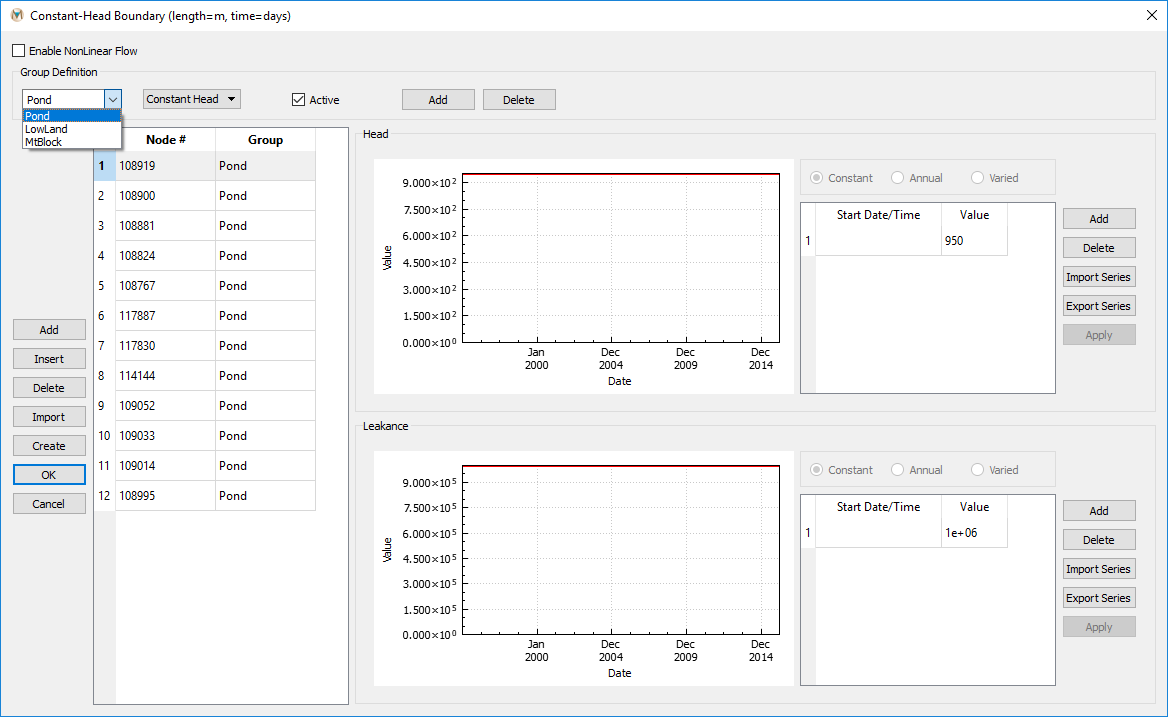
Task: Select Varied radio button in Head section
Action: (x=977, y=178)
